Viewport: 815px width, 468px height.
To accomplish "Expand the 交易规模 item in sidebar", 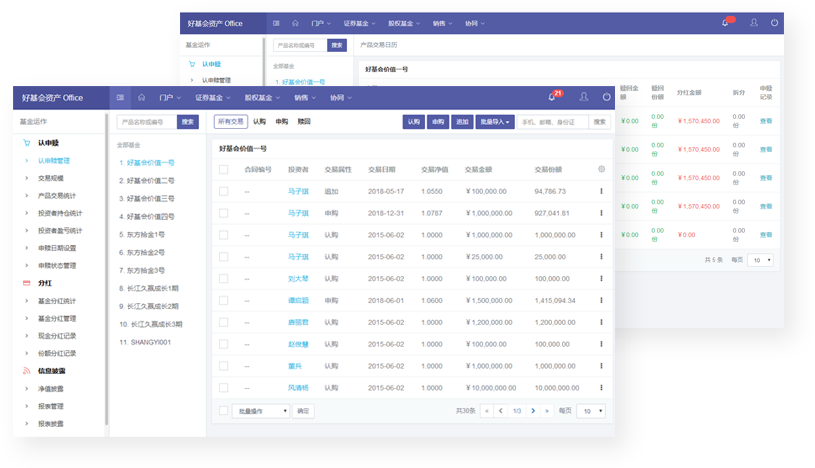I will (x=50, y=178).
